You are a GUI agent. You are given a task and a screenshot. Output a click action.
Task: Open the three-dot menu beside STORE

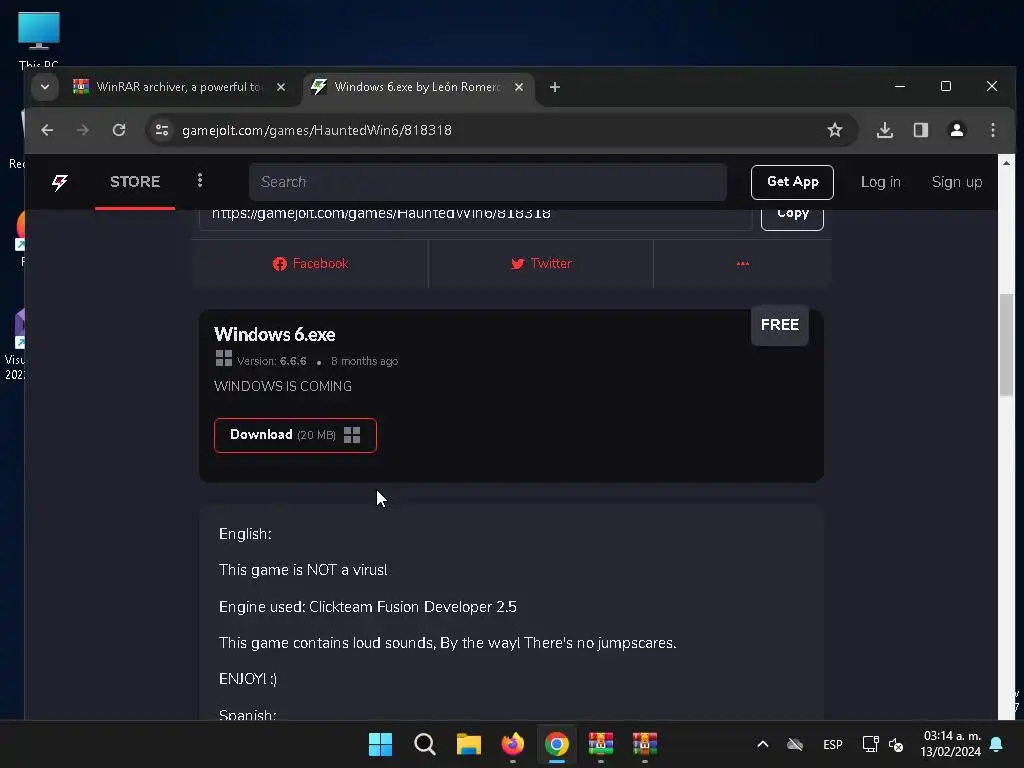(200, 180)
